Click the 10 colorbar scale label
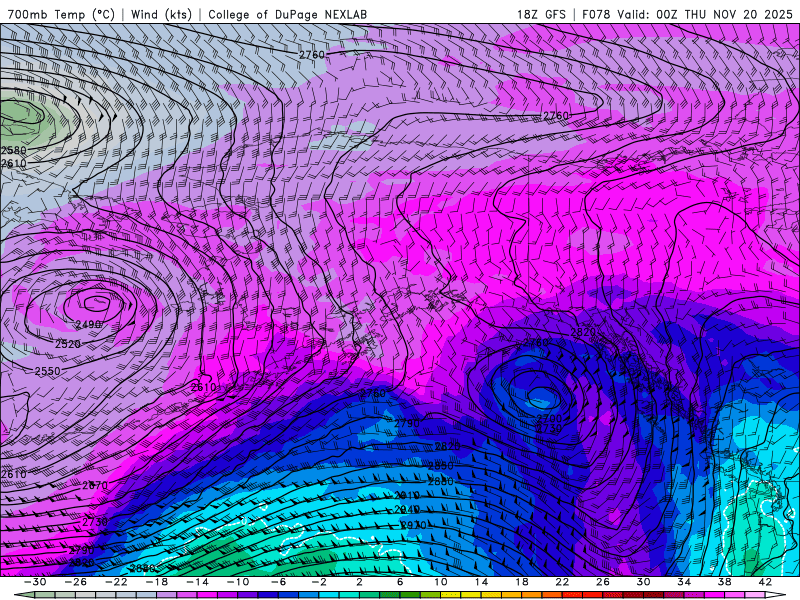This screenshot has height=600, width=800. pos(440,582)
